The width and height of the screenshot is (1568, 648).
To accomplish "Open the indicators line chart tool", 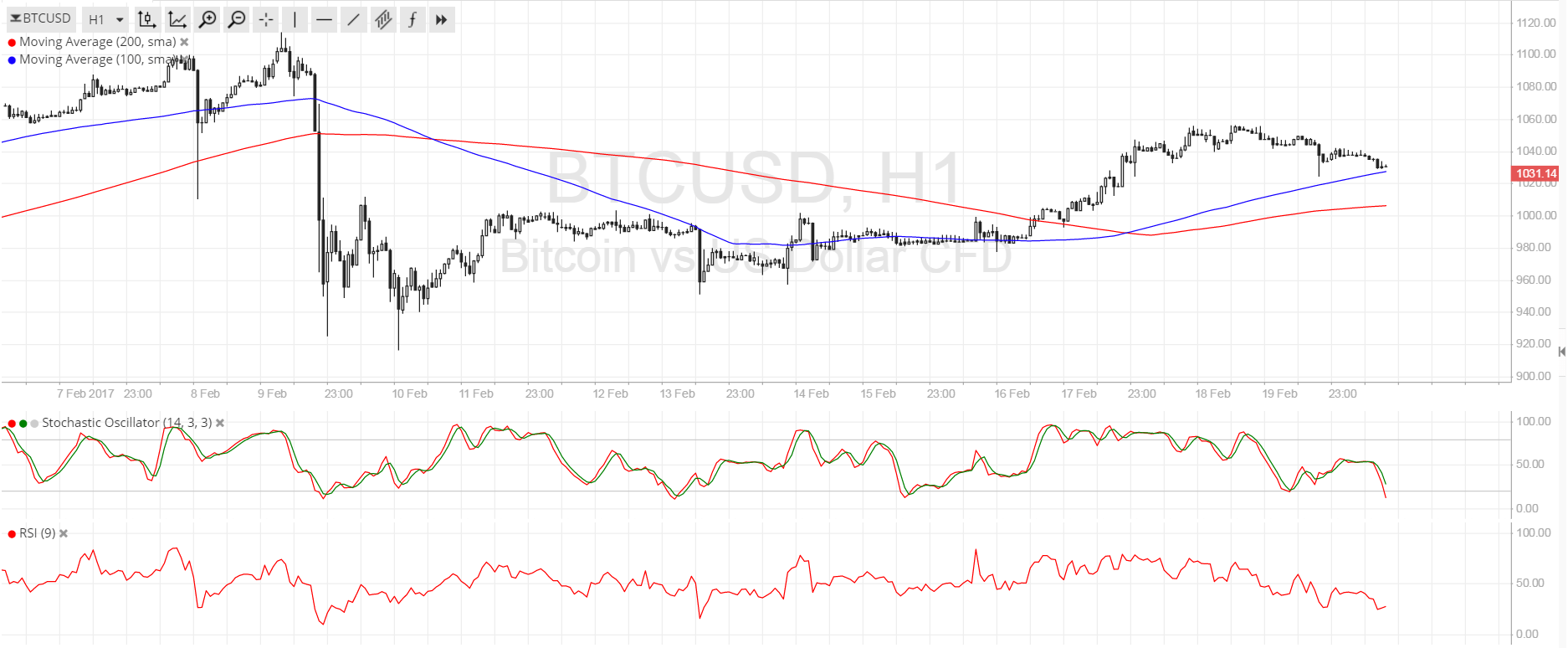I will [177, 19].
